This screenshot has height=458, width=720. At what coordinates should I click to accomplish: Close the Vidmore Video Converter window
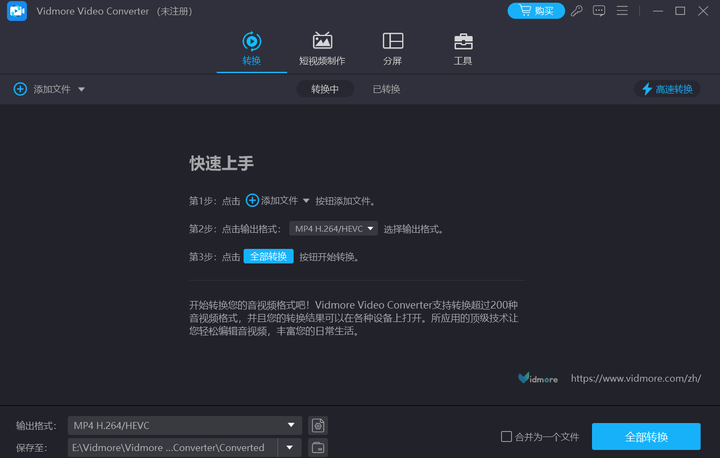point(703,11)
